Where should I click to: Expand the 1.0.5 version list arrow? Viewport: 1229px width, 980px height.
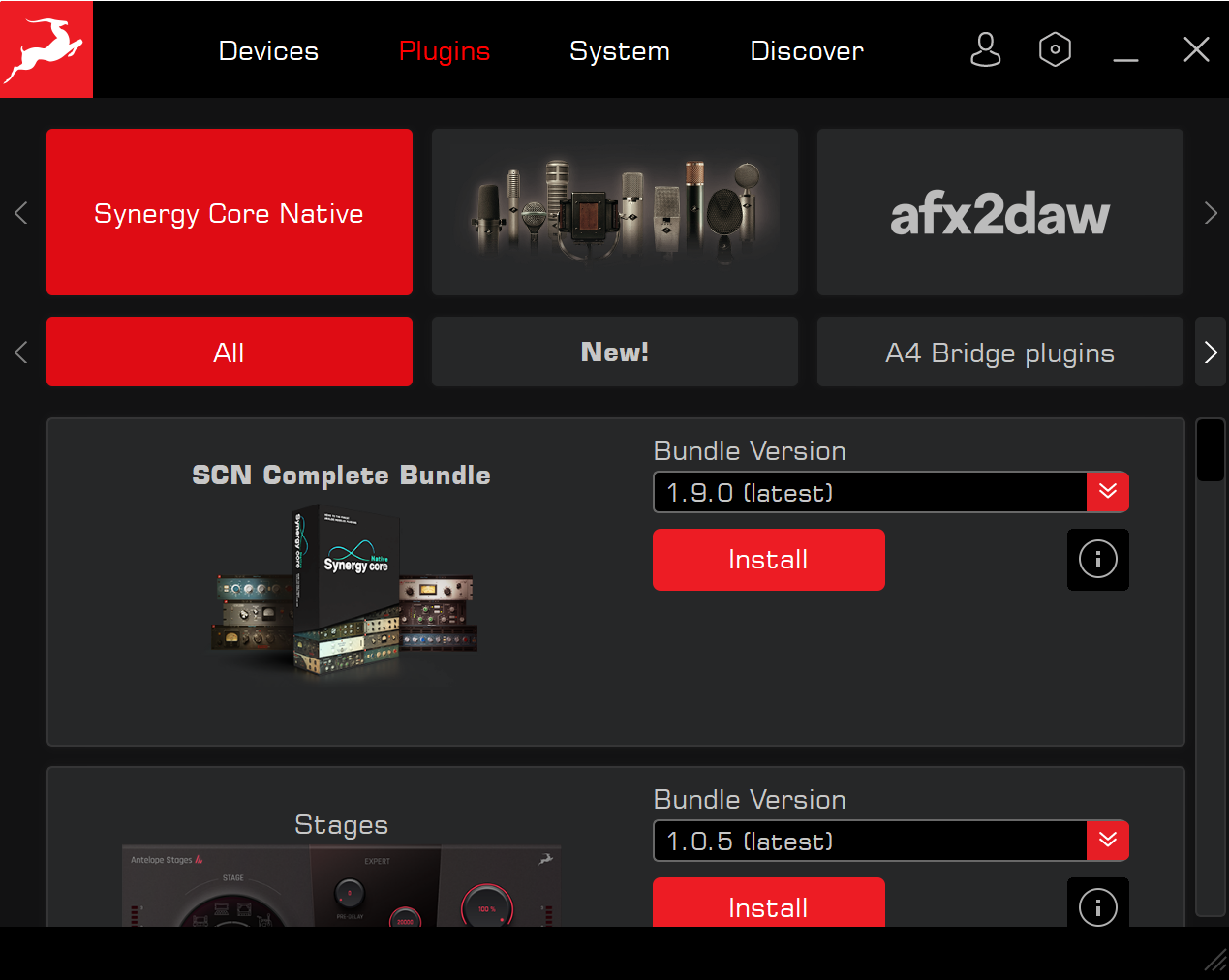(1108, 841)
